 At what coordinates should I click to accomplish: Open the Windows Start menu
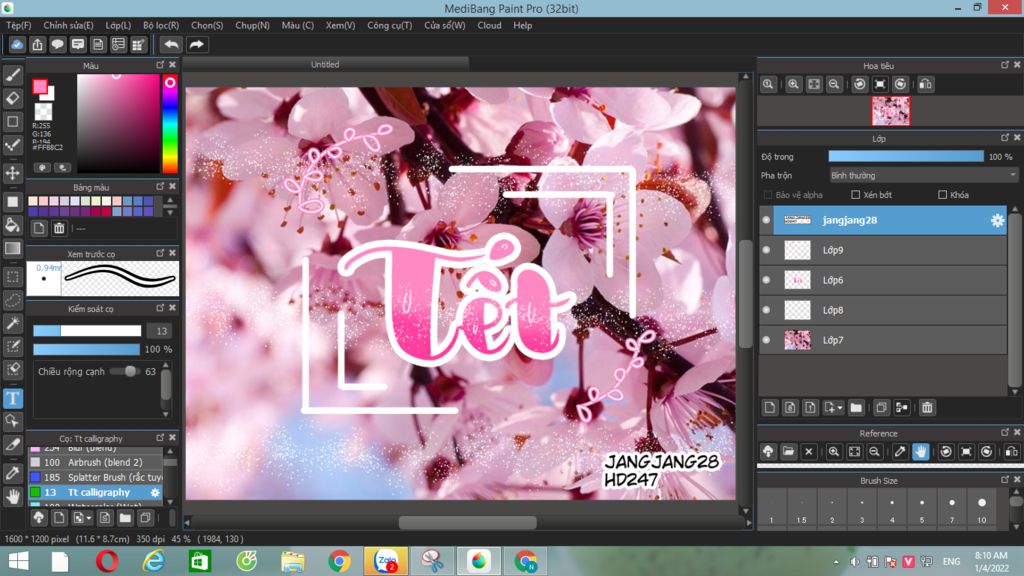point(18,561)
